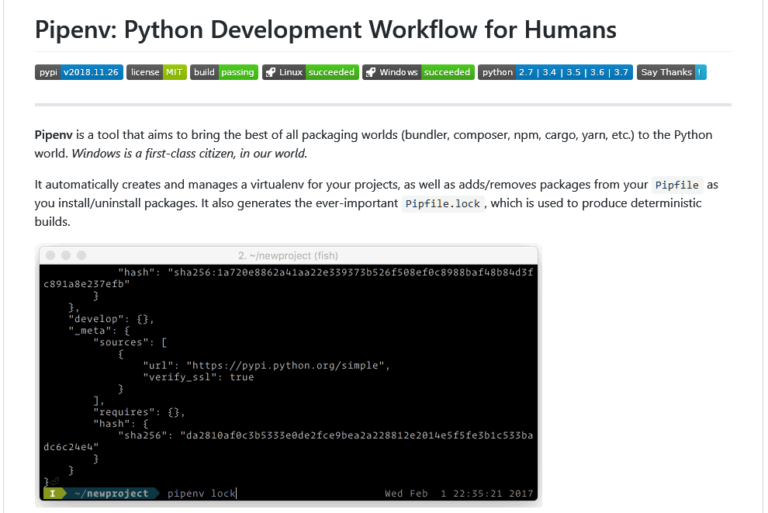Image resolution: width=768 pixels, height=513 pixels.
Task: Click the rocket icon in Windows badge
Action: pos(371,73)
